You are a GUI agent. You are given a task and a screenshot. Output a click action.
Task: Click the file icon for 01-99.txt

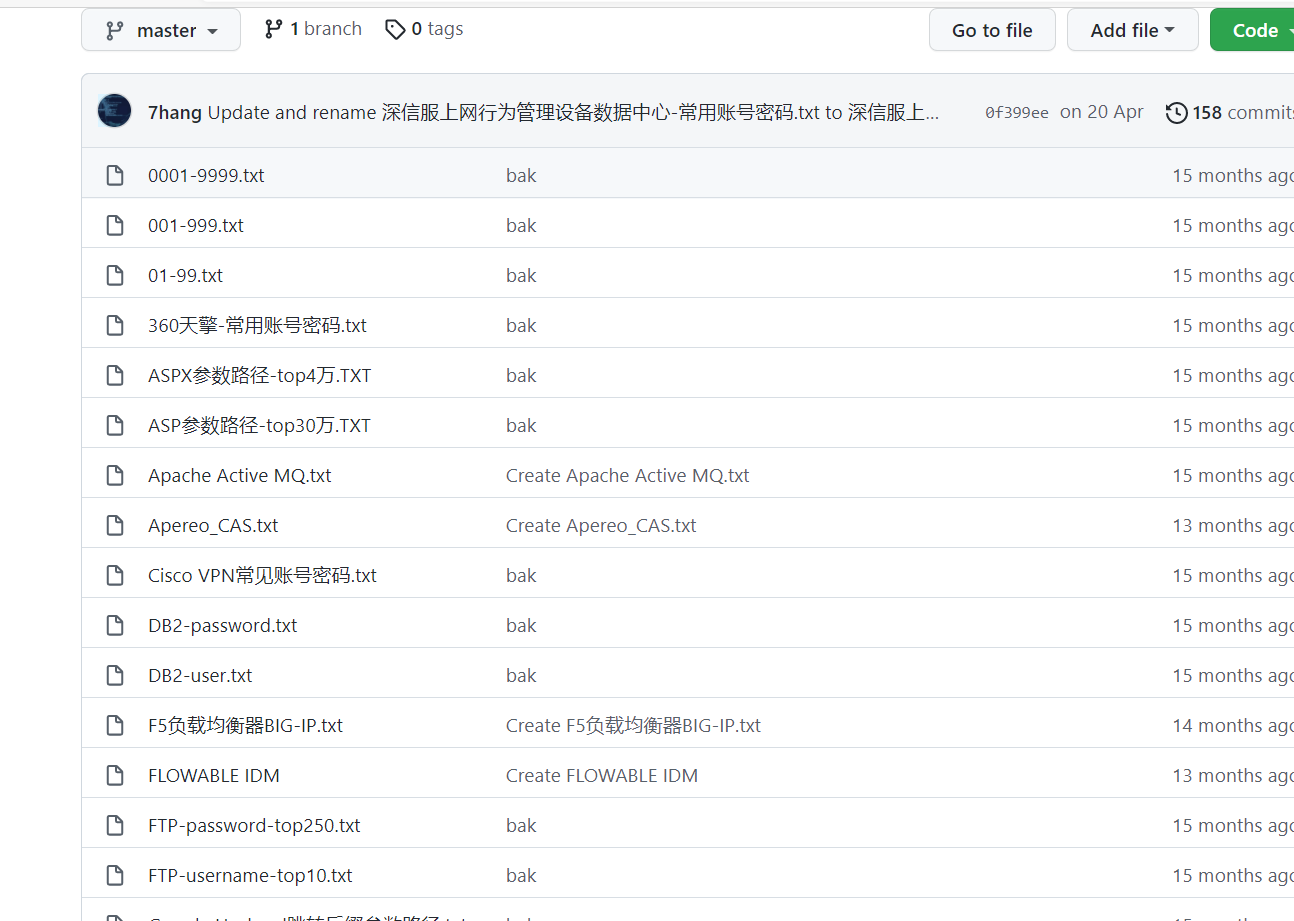pos(115,276)
